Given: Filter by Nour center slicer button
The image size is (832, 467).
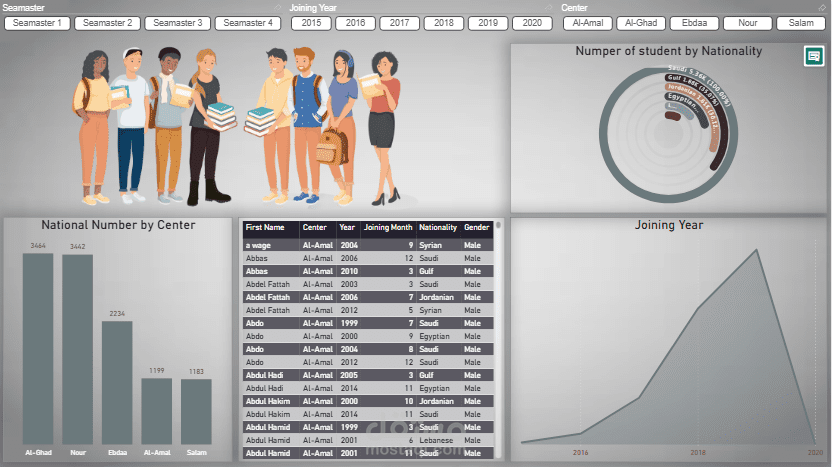Looking at the screenshot, I should click(748, 23).
